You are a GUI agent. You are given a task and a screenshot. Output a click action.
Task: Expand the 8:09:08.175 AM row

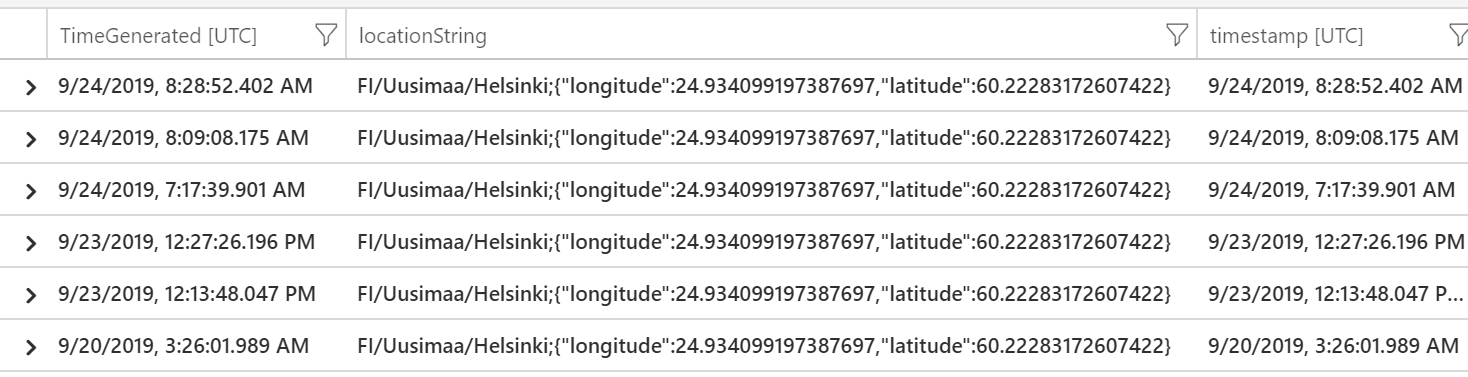33,138
